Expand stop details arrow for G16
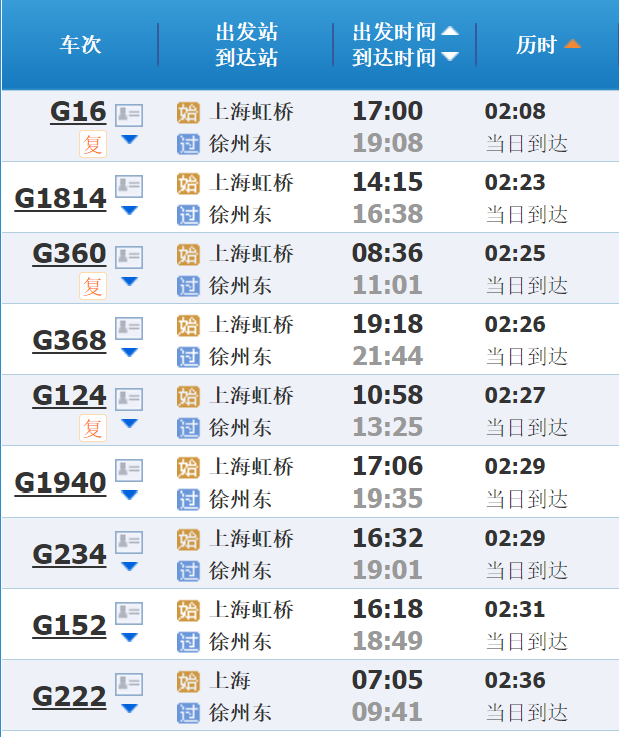 129,139
